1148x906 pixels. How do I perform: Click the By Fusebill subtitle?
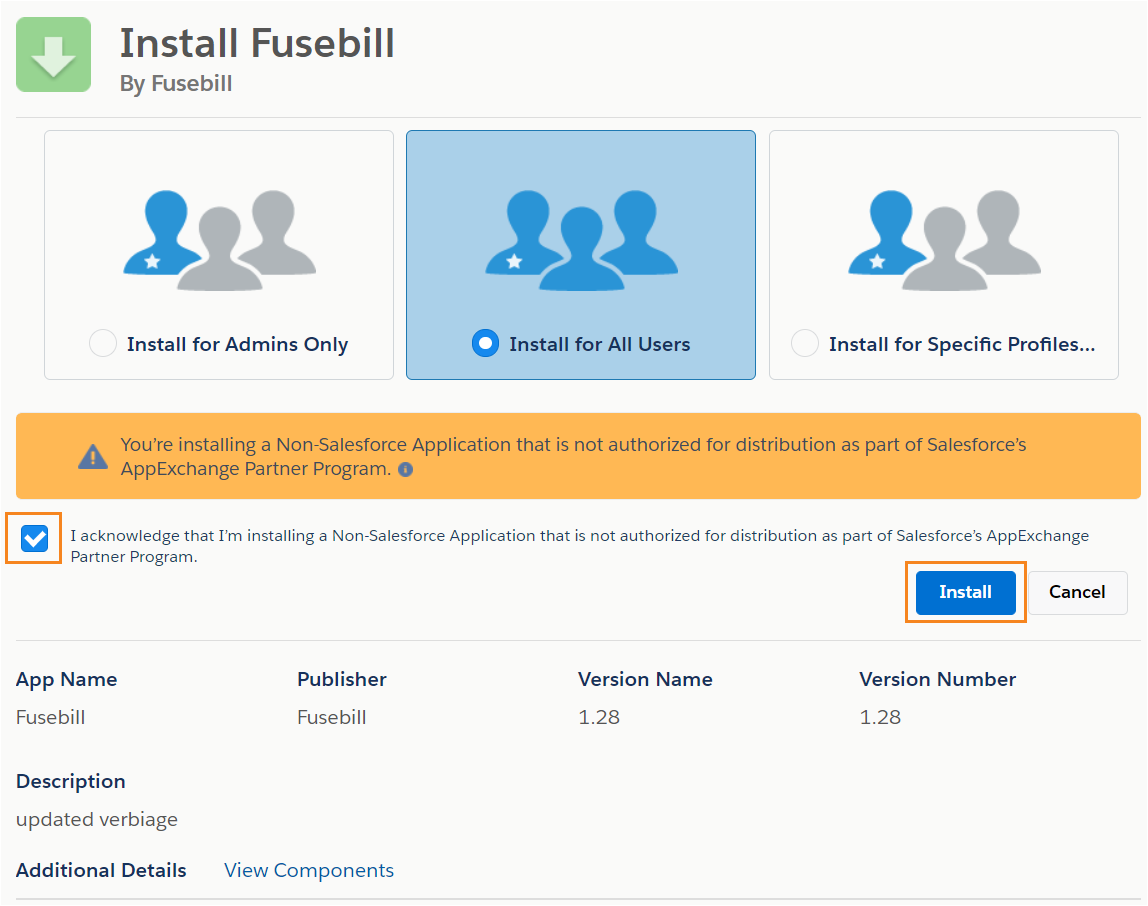pos(176,83)
